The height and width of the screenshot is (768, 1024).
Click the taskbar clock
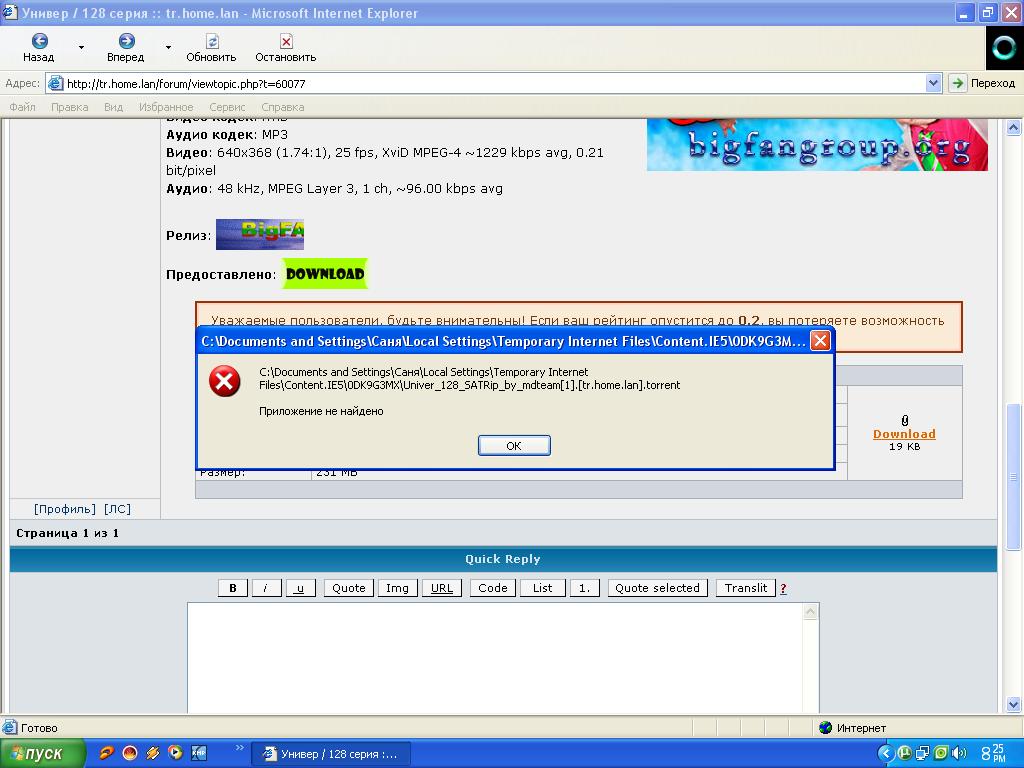994,754
